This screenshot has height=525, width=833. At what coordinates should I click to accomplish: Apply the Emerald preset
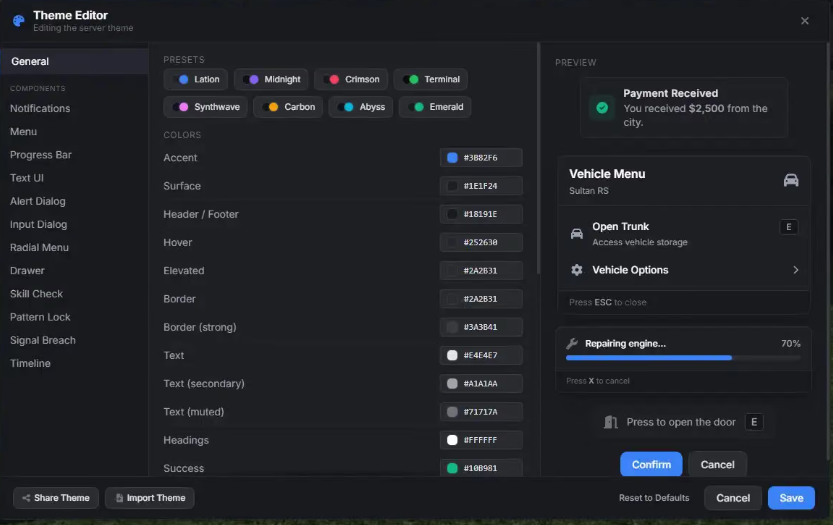[x=435, y=107]
